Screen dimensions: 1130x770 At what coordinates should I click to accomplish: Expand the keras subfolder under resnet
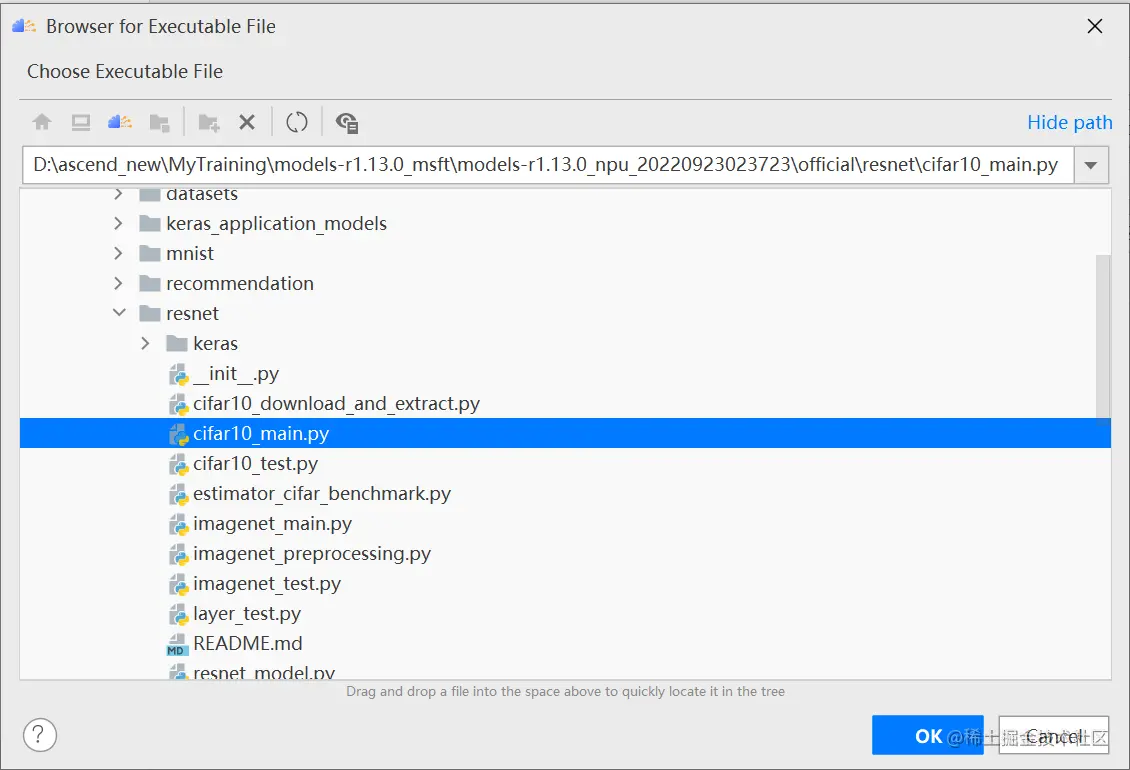pyautogui.click(x=146, y=343)
